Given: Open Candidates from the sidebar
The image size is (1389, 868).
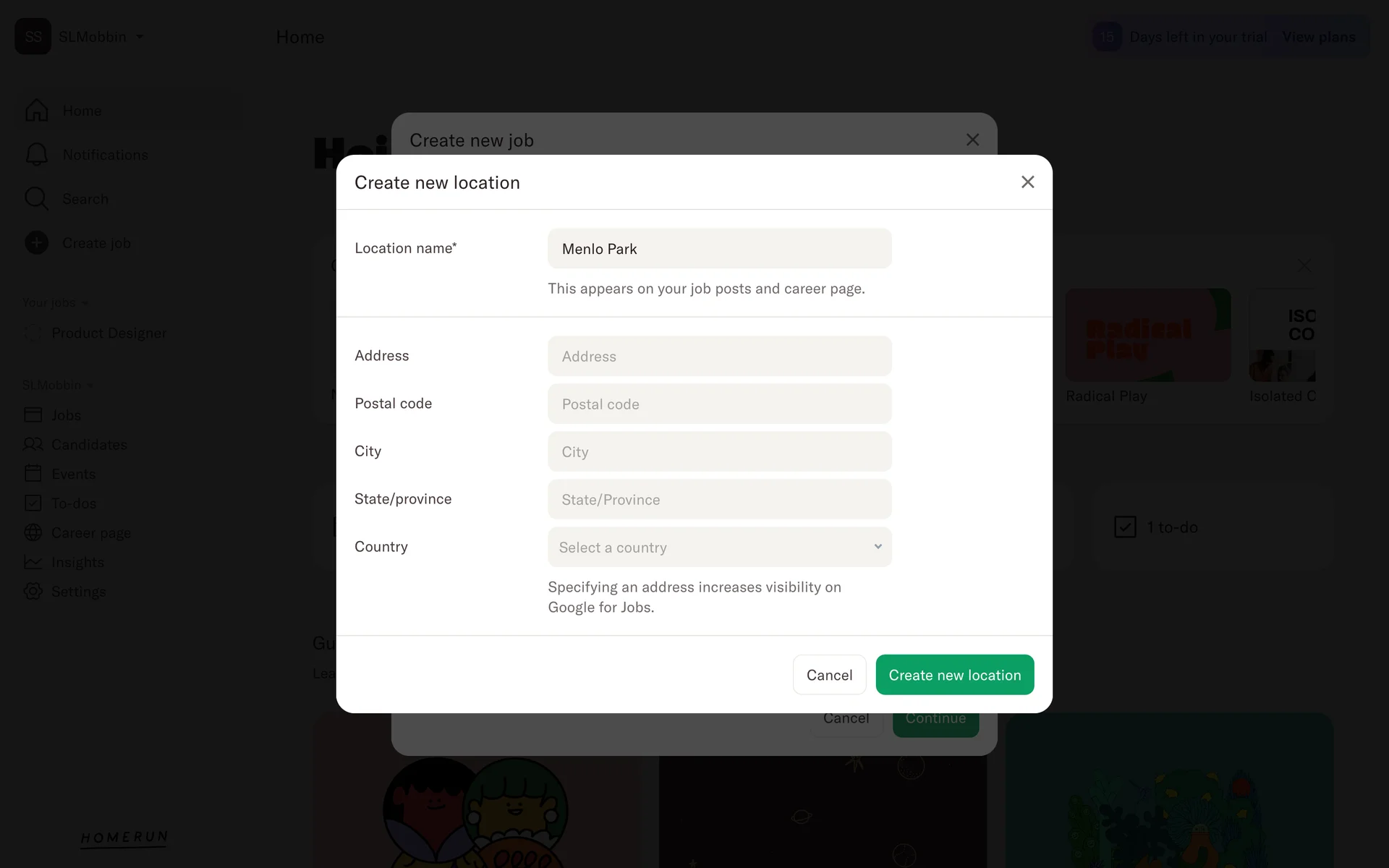Looking at the screenshot, I should [88, 445].
